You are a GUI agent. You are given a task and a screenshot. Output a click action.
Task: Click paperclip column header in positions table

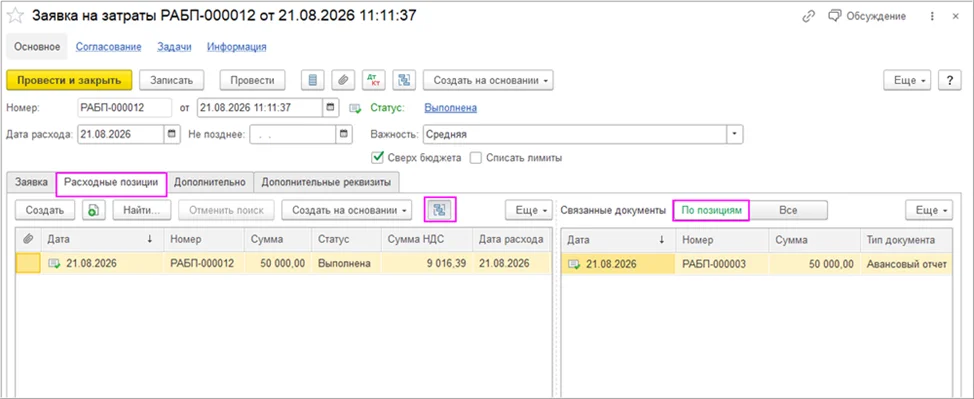coord(28,239)
